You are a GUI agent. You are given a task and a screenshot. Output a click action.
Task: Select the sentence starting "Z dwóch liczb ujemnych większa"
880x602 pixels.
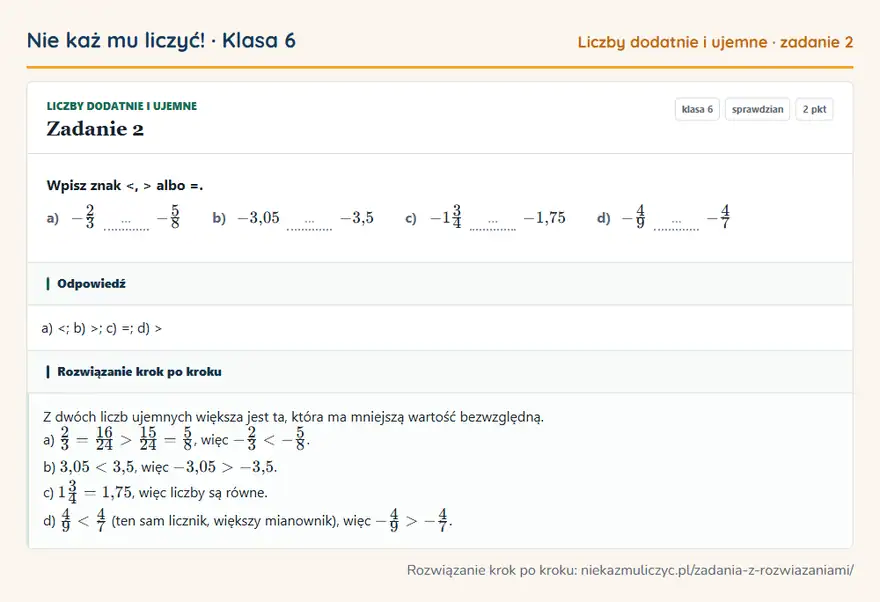[294, 417]
